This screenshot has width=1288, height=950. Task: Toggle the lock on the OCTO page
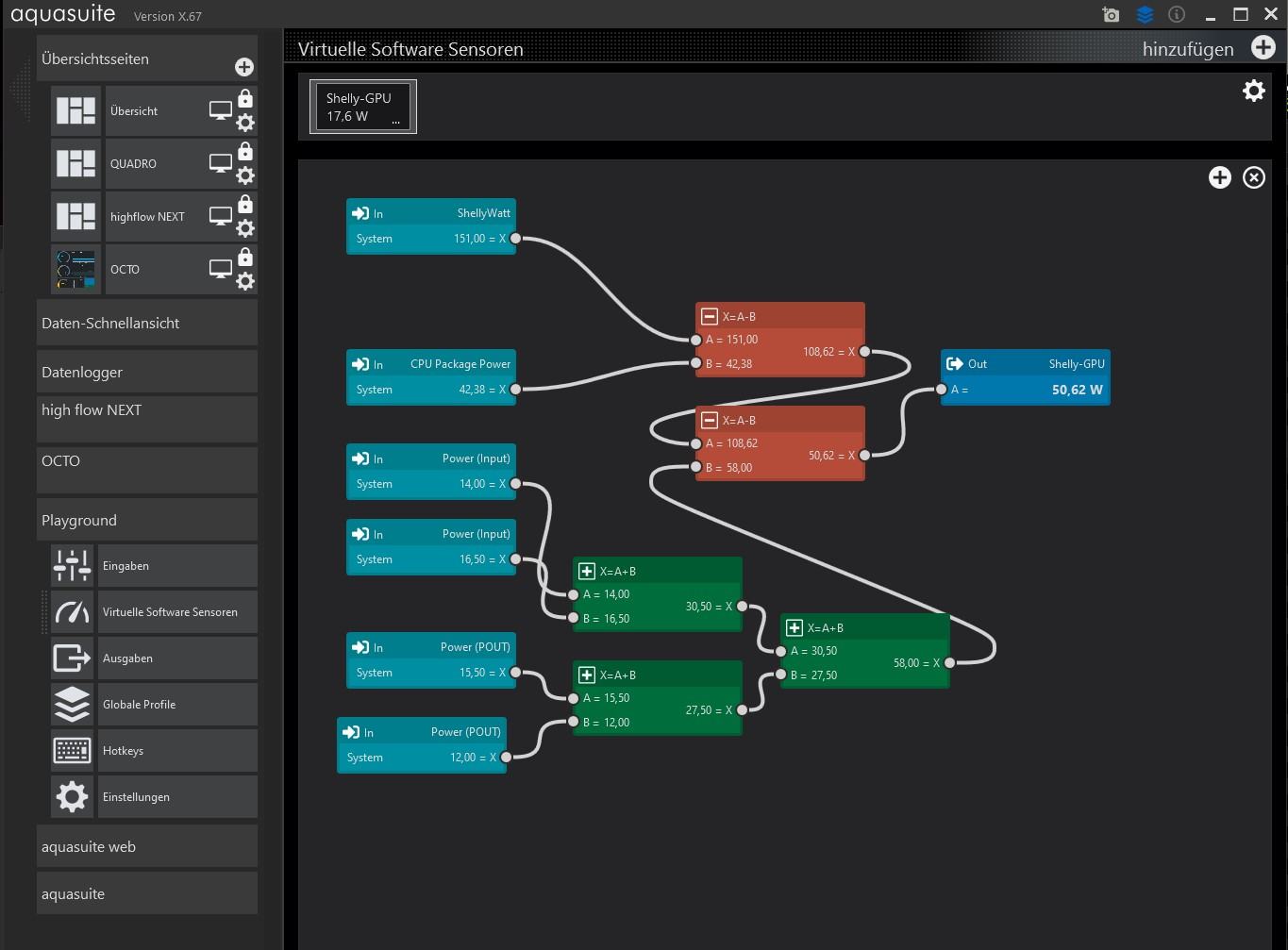(x=245, y=257)
